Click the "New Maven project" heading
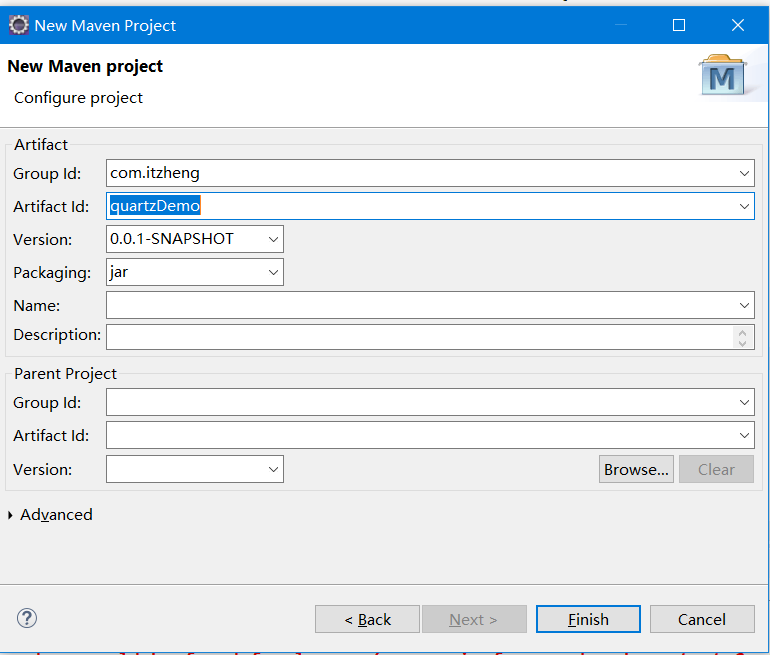This screenshot has height=655, width=770. coord(85,66)
